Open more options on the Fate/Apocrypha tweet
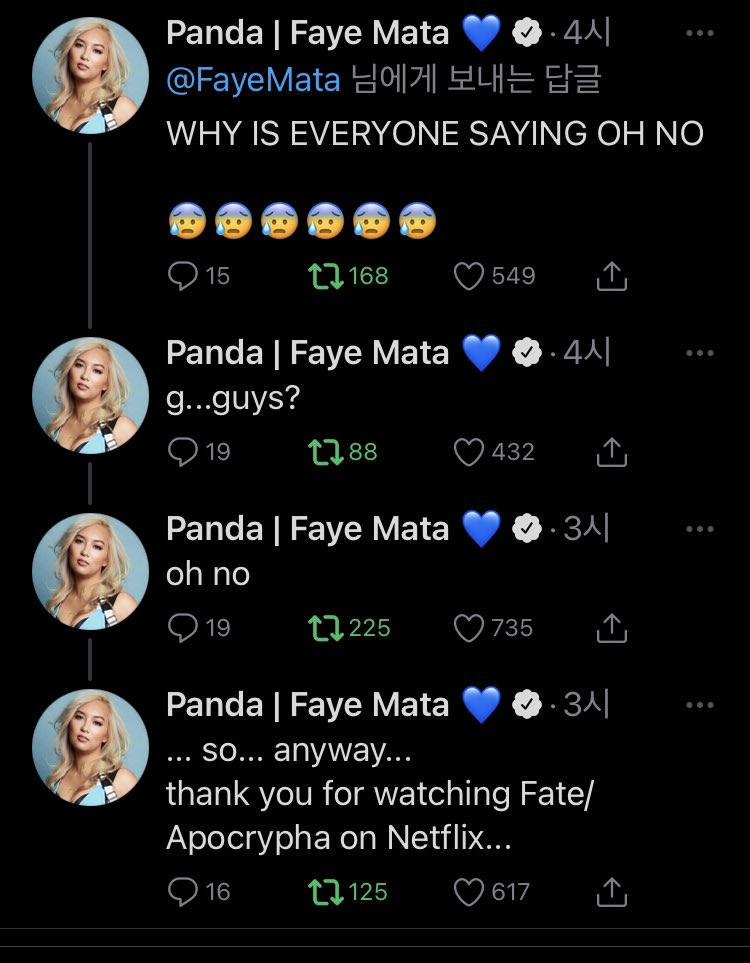This screenshot has width=750, height=963. 700,705
